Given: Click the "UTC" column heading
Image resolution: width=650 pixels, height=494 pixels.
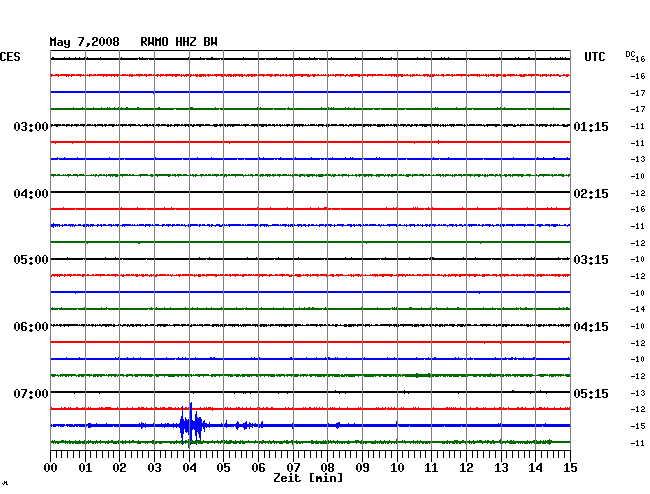Looking at the screenshot, I should click(594, 57).
